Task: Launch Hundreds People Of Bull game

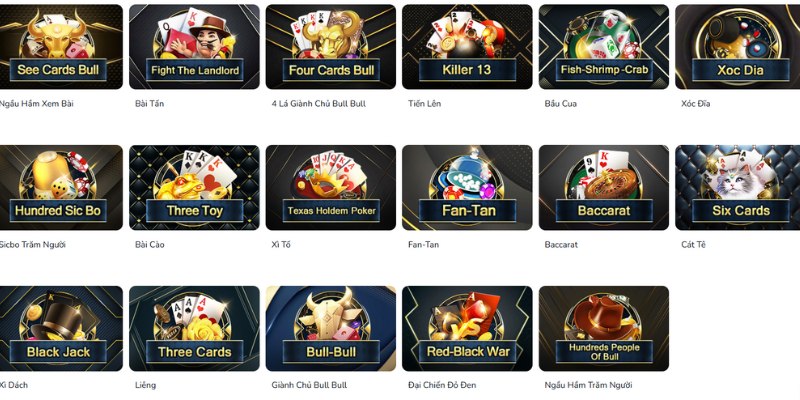Action: [x=604, y=329]
